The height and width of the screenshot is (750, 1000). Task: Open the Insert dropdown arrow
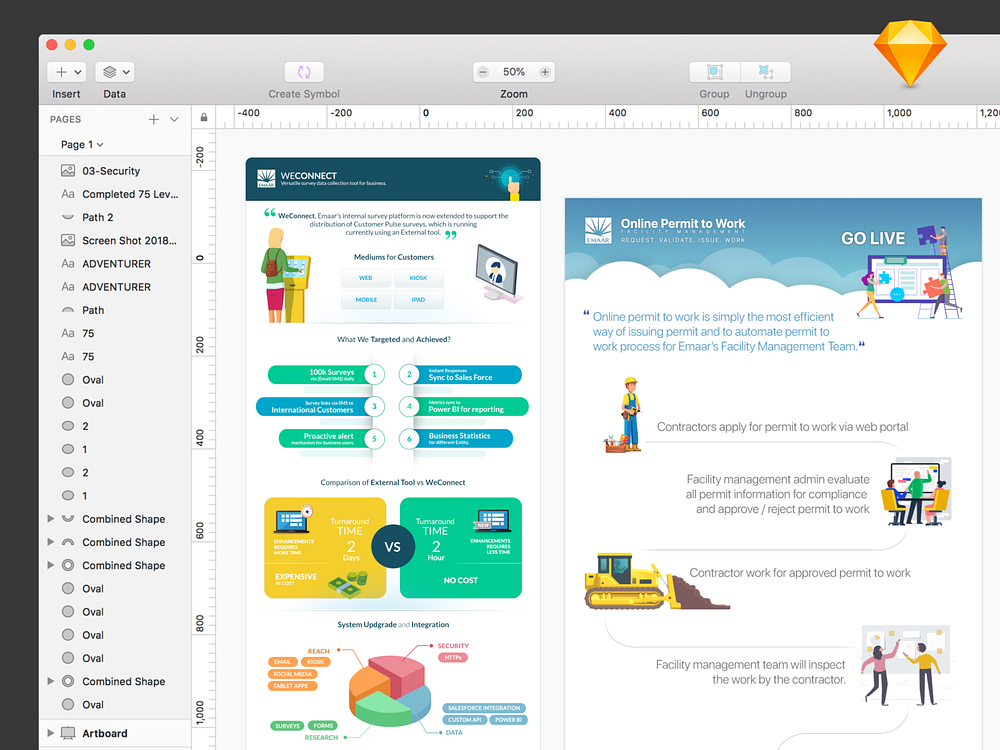pyautogui.click(x=78, y=71)
